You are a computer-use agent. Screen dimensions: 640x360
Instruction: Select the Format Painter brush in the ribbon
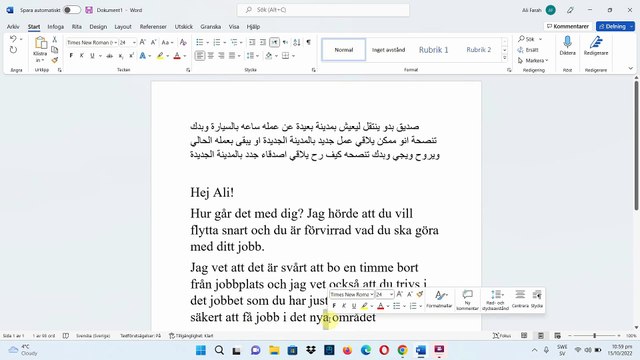coord(55,60)
